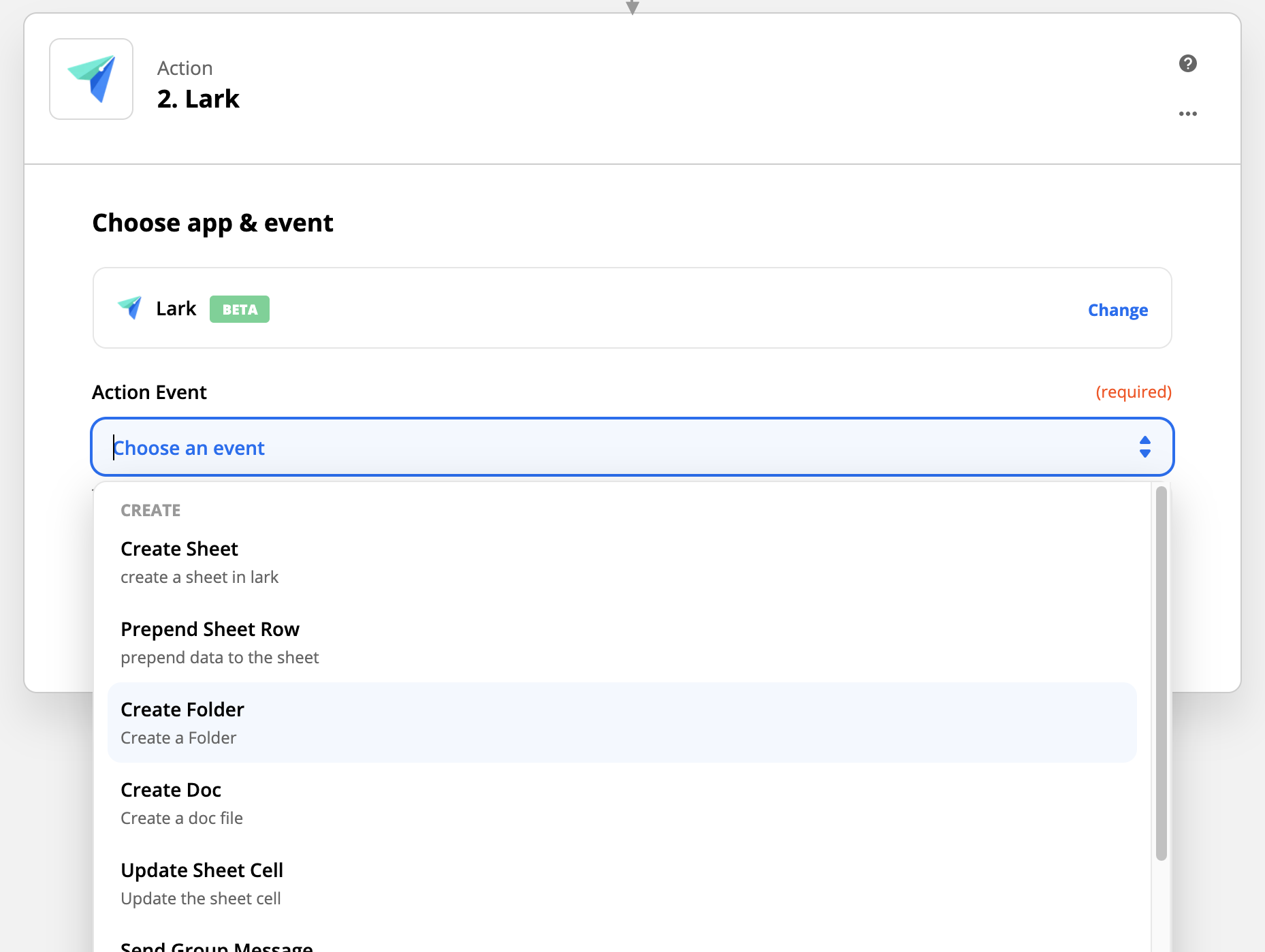The image size is (1265, 952).
Task: Click the Change link to switch apps
Action: click(x=1117, y=310)
